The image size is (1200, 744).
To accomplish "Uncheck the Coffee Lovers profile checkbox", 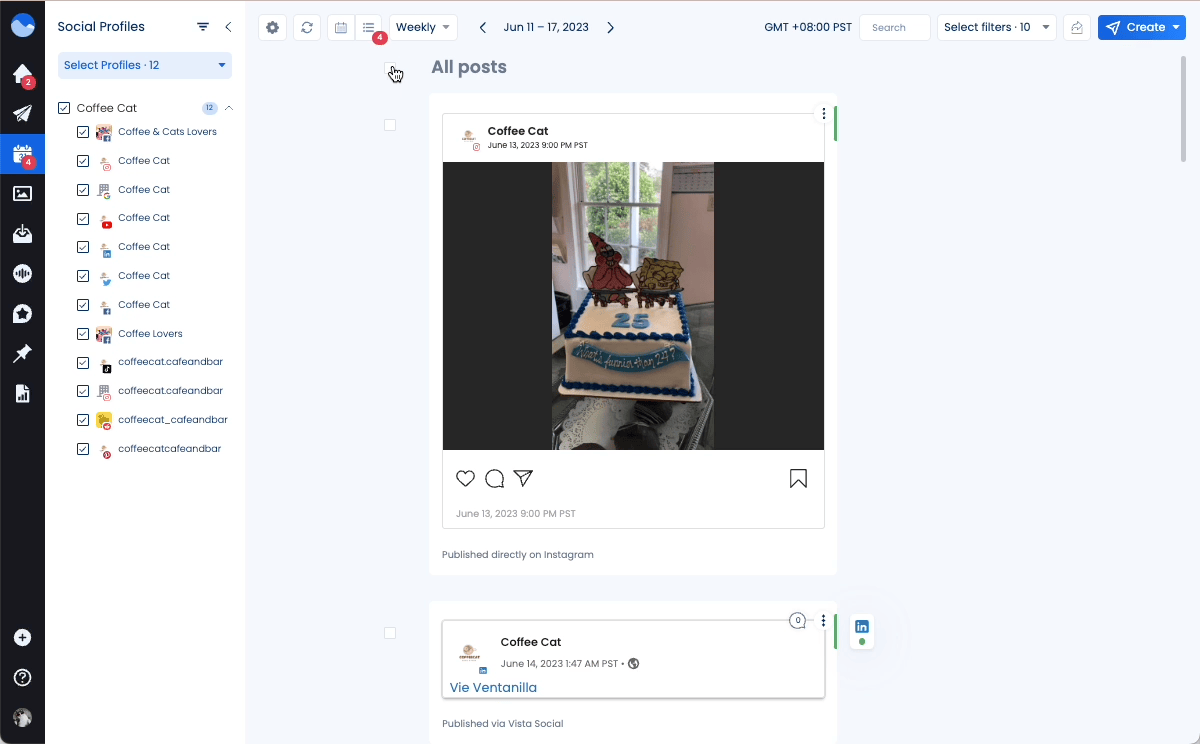I will [x=83, y=334].
